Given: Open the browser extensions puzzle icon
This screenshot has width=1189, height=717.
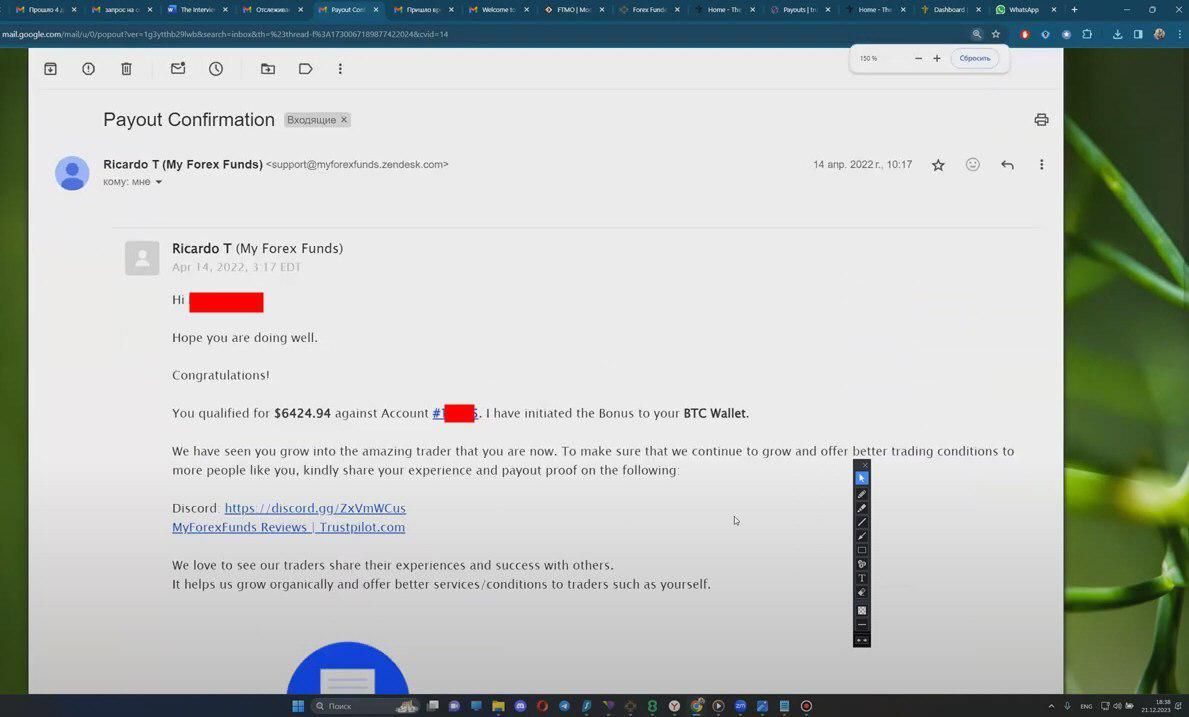Looking at the screenshot, I should click(1087, 34).
